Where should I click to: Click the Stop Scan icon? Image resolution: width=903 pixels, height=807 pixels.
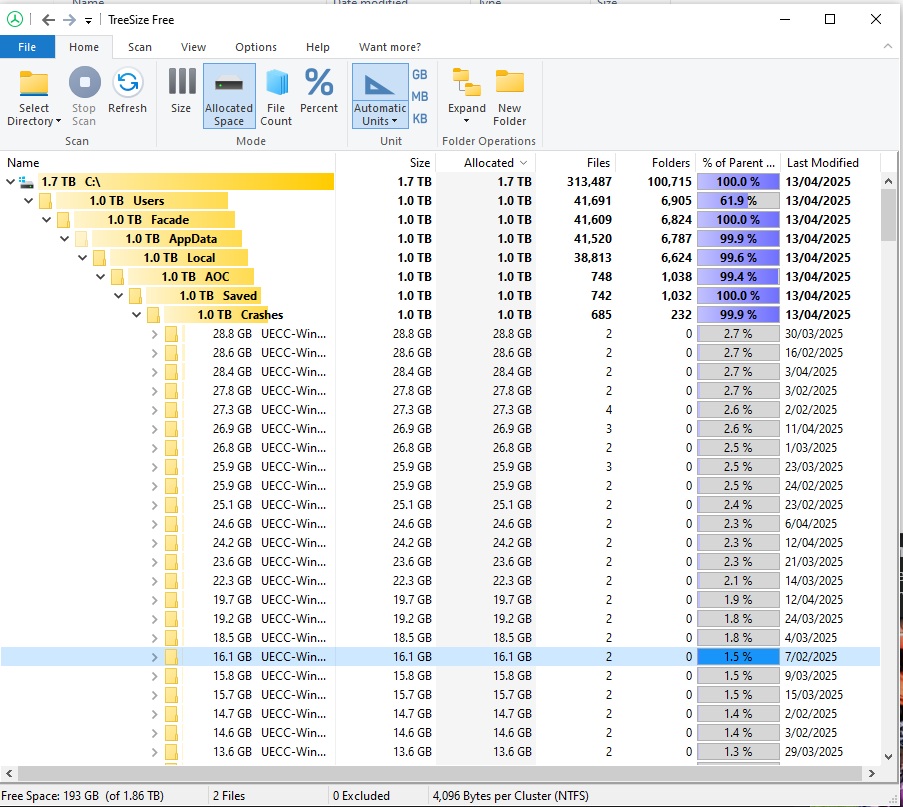(x=85, y=82)
